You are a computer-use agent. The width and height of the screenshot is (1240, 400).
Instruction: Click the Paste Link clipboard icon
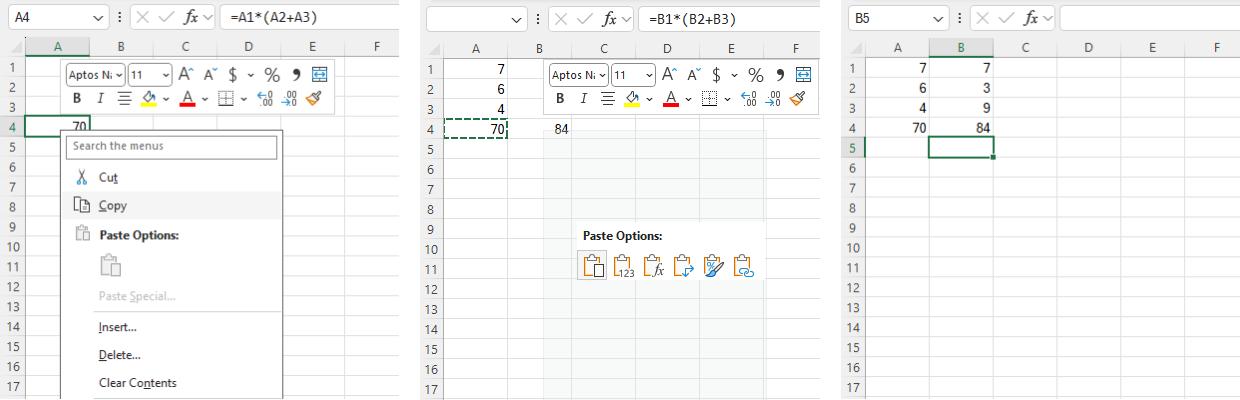point(743,265)
